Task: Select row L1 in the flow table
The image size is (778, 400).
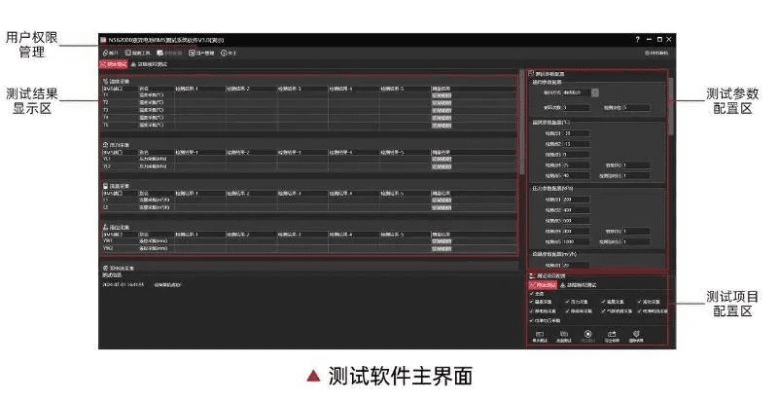Action: coord(309,200)
